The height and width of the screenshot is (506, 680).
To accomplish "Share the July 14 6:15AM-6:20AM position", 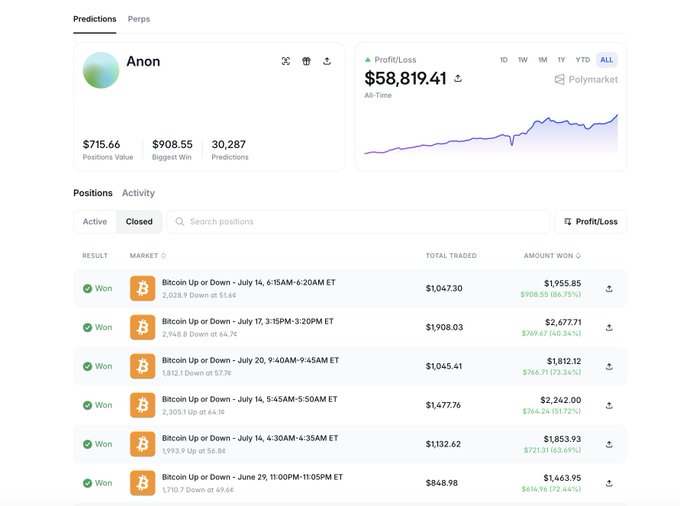I will (x=609, y=288).
